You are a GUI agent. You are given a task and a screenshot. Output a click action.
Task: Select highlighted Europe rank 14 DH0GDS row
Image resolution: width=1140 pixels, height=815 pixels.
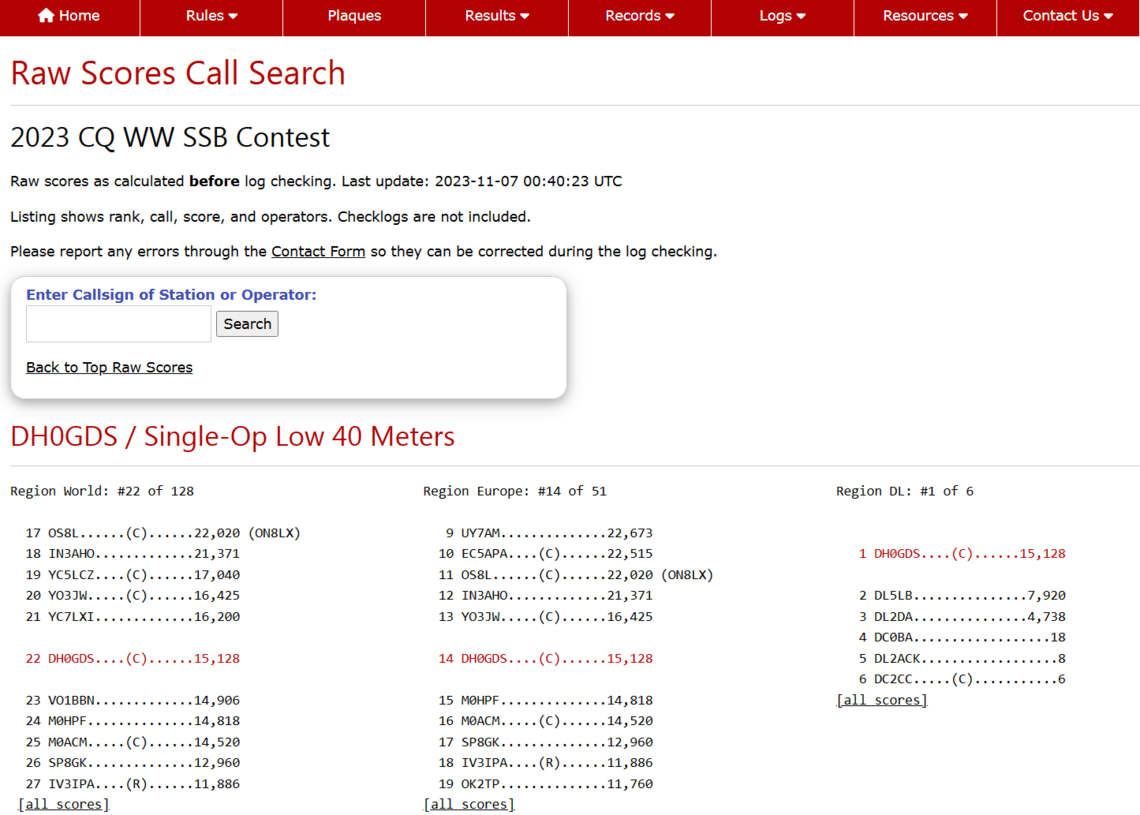545,659
